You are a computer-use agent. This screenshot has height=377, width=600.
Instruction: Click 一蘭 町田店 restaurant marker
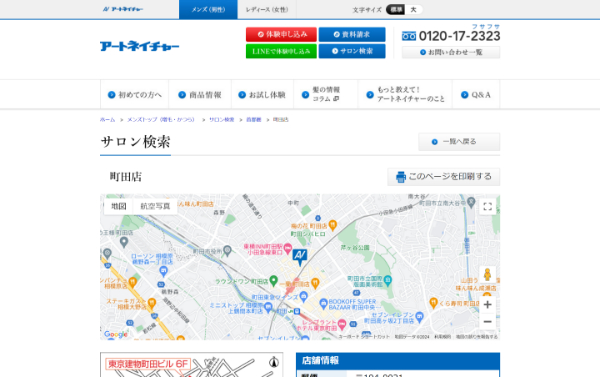[x=315, y=284]
